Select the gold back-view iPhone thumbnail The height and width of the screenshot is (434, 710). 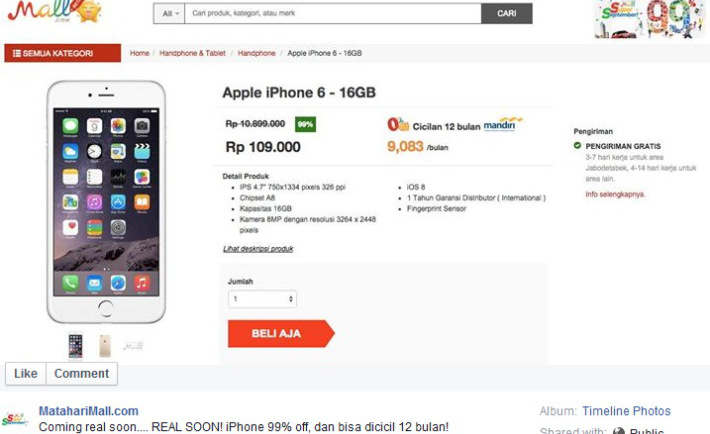[x=105, y=346]
